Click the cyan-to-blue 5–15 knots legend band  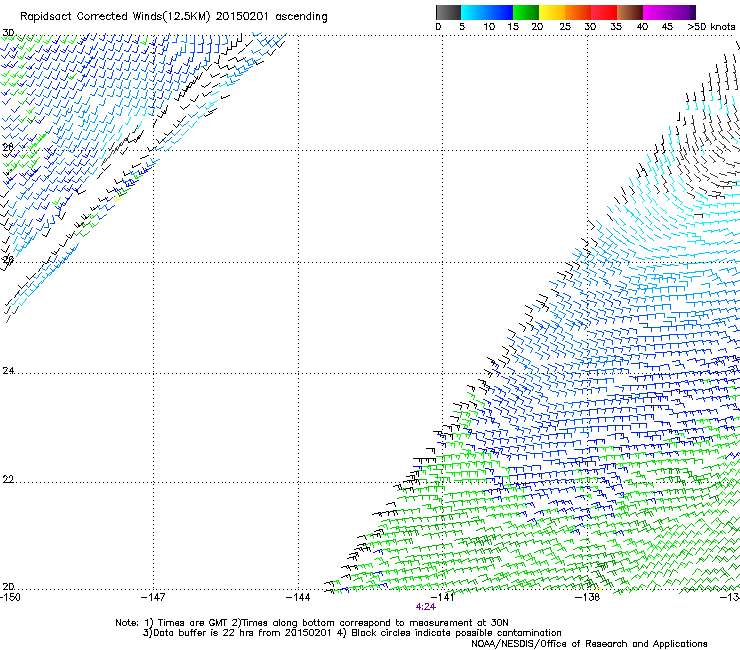(x=487, y=12)
